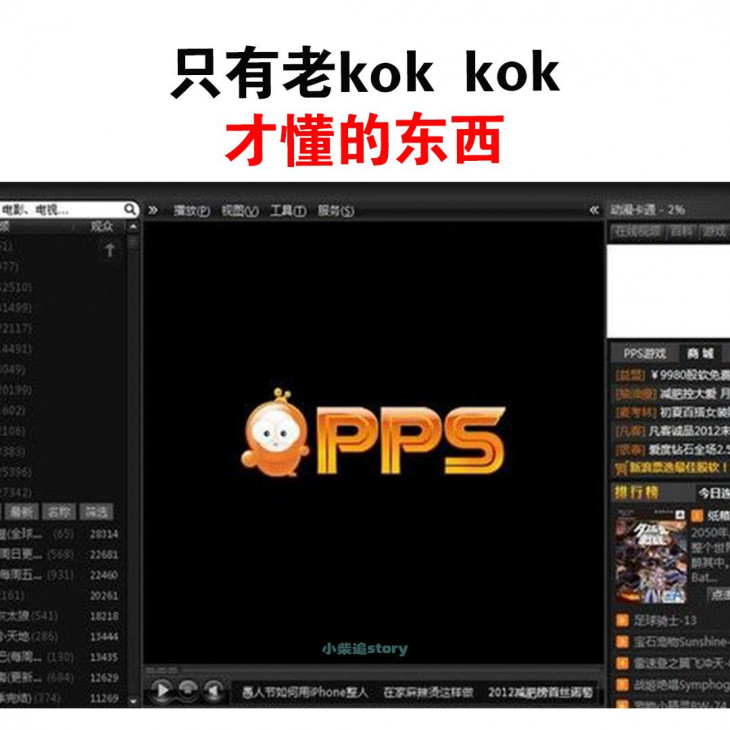Open ranking item 战姬绝唱Symphogear
This screenshot has width=730, height=730.
682,685
